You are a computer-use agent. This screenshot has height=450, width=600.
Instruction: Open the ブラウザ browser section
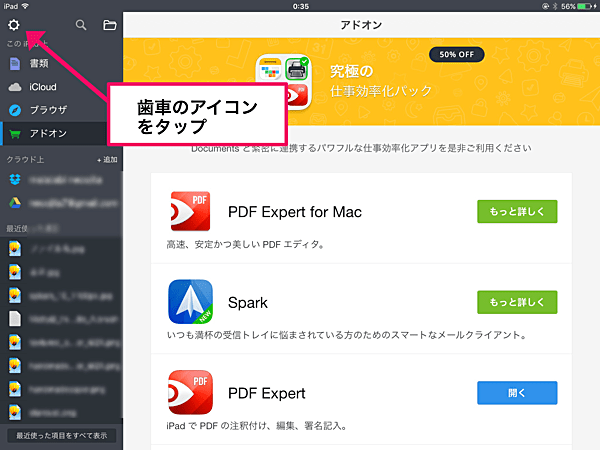pyautogui.click(x=61, y=110)
